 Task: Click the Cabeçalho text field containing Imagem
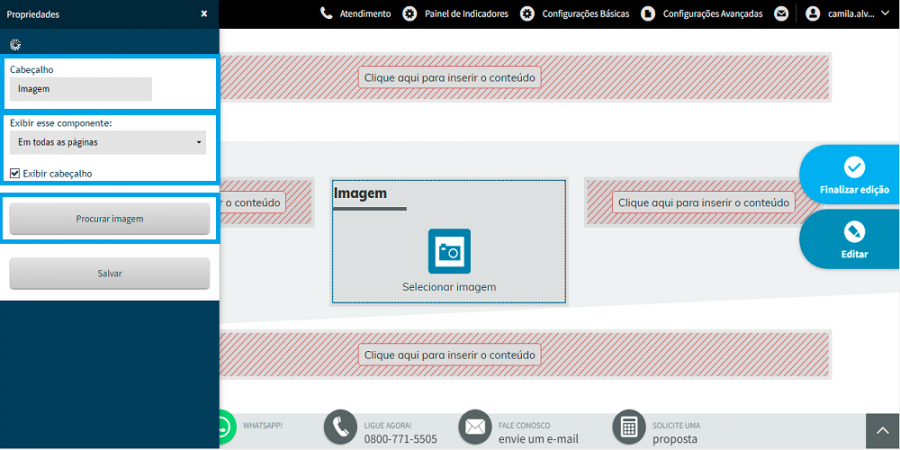(81, 89)
